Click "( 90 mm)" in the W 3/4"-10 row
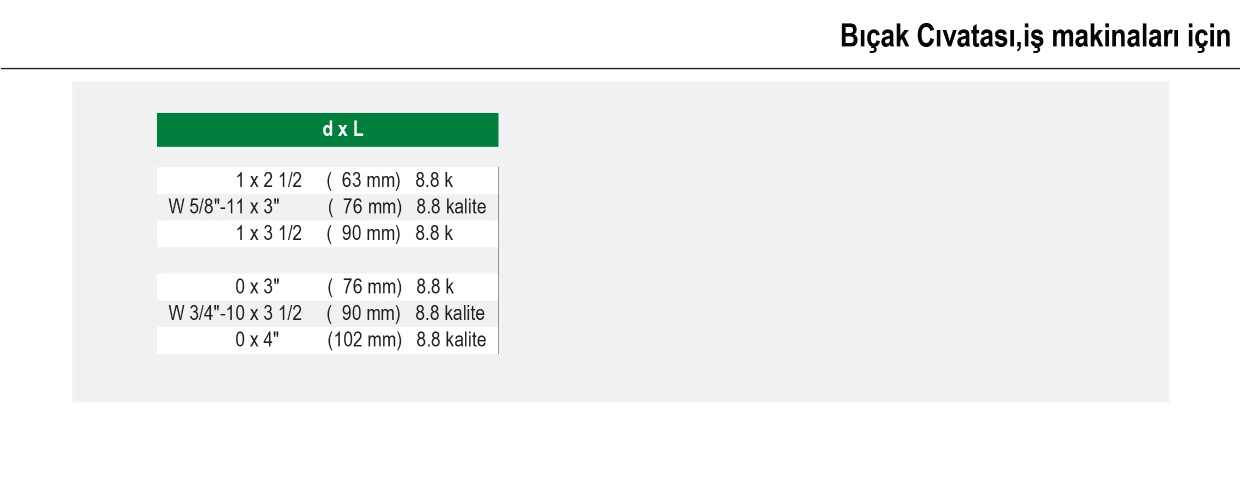Viewport: 1240px width, 480px height. pos(364,313)
